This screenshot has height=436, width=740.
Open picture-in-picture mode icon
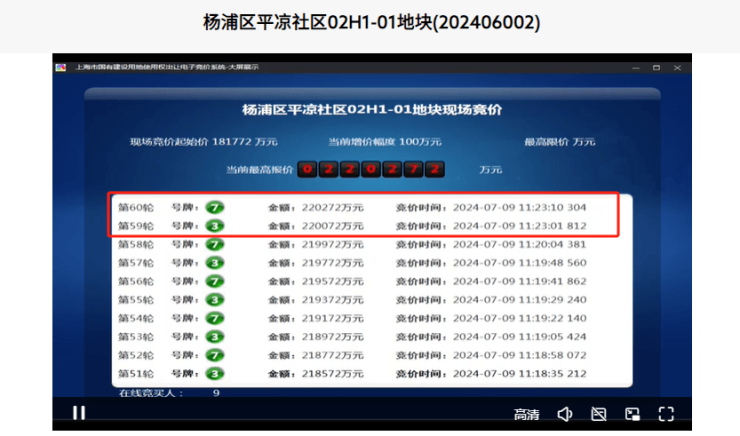pos(632,414)
